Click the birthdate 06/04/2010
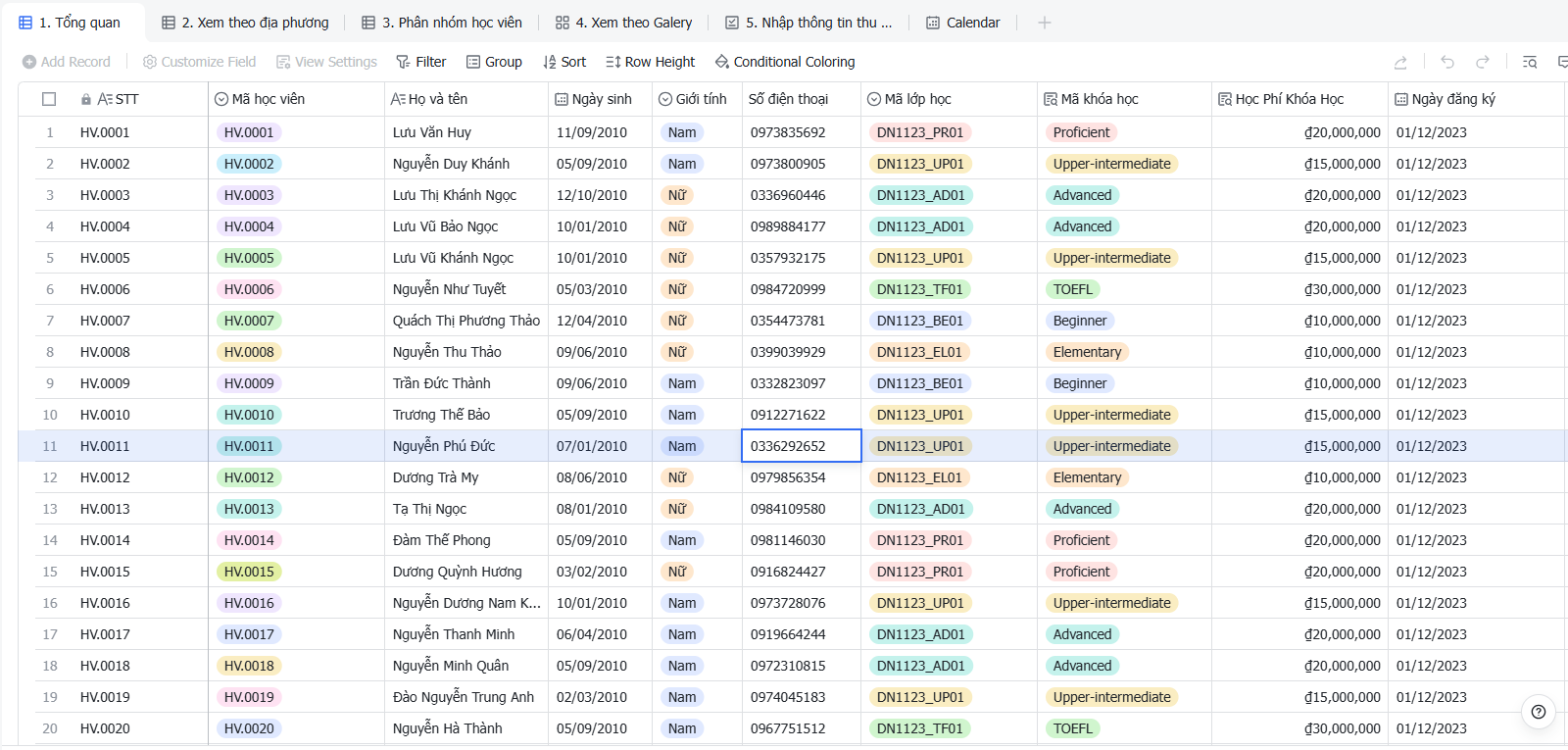 [x=592, y=634]
